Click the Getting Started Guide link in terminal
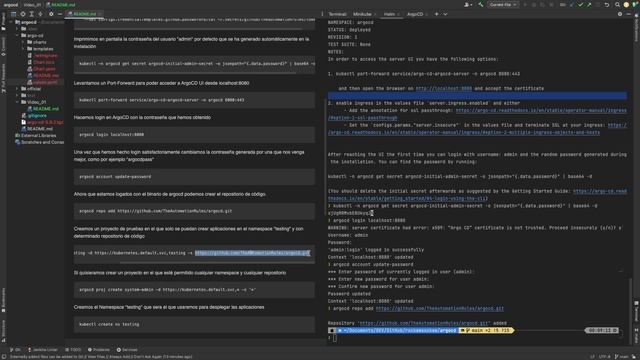Screen dimensions: 640x360 pyautogui.click(x=600, y=191)
